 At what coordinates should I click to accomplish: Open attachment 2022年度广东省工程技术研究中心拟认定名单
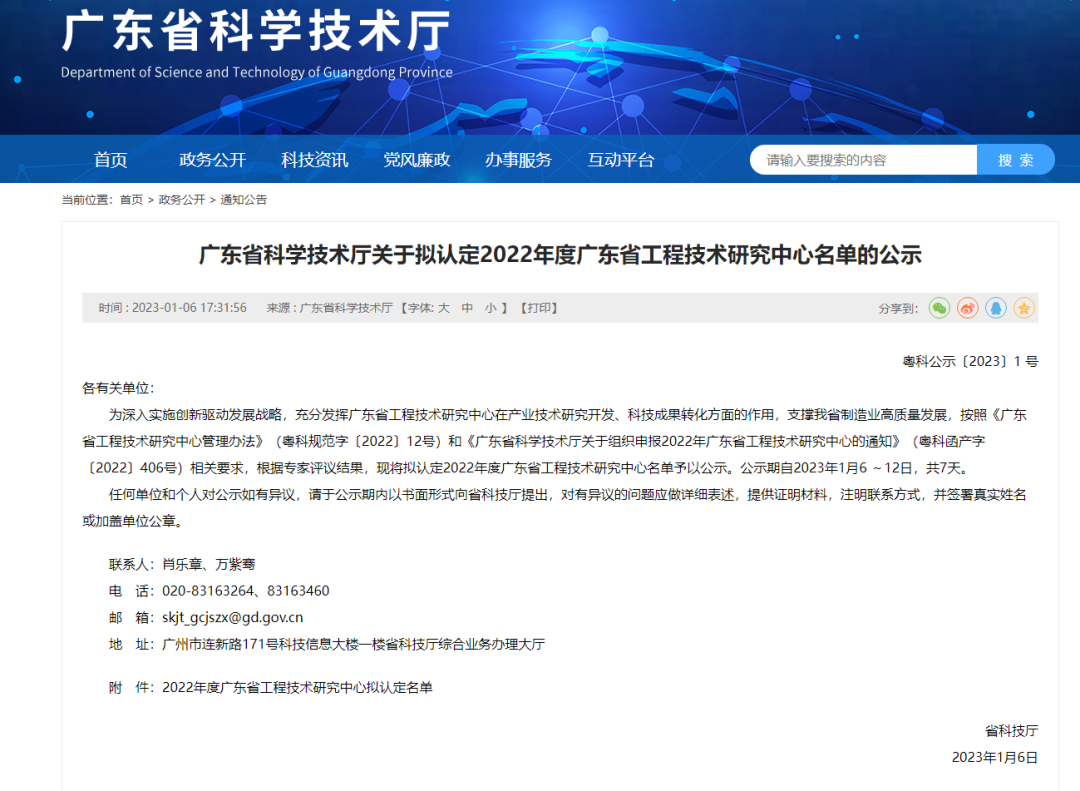(x=298, y=688)
